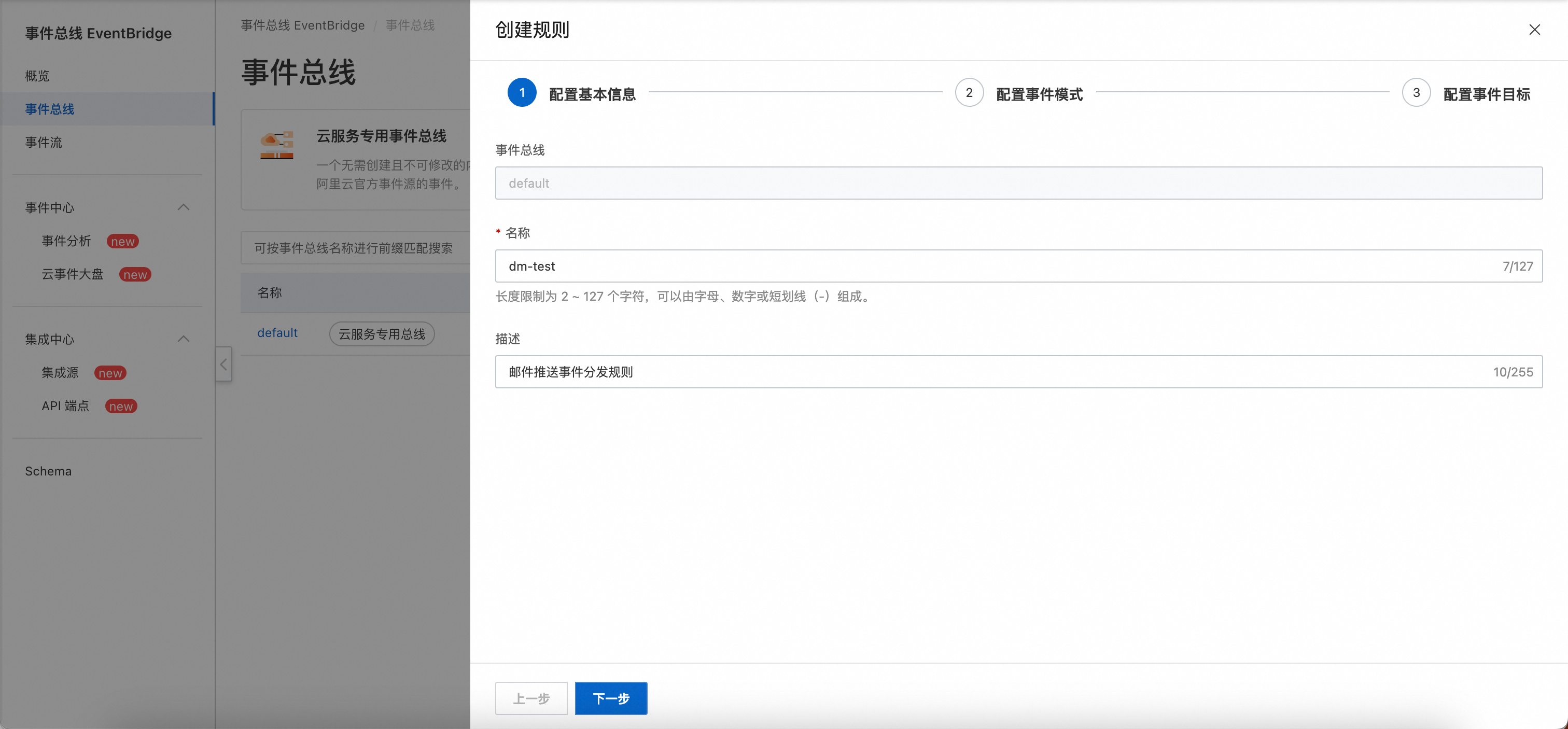This screenshot has height=729, width=1568.
Task: Click the name length hint text
Action: 685,297
